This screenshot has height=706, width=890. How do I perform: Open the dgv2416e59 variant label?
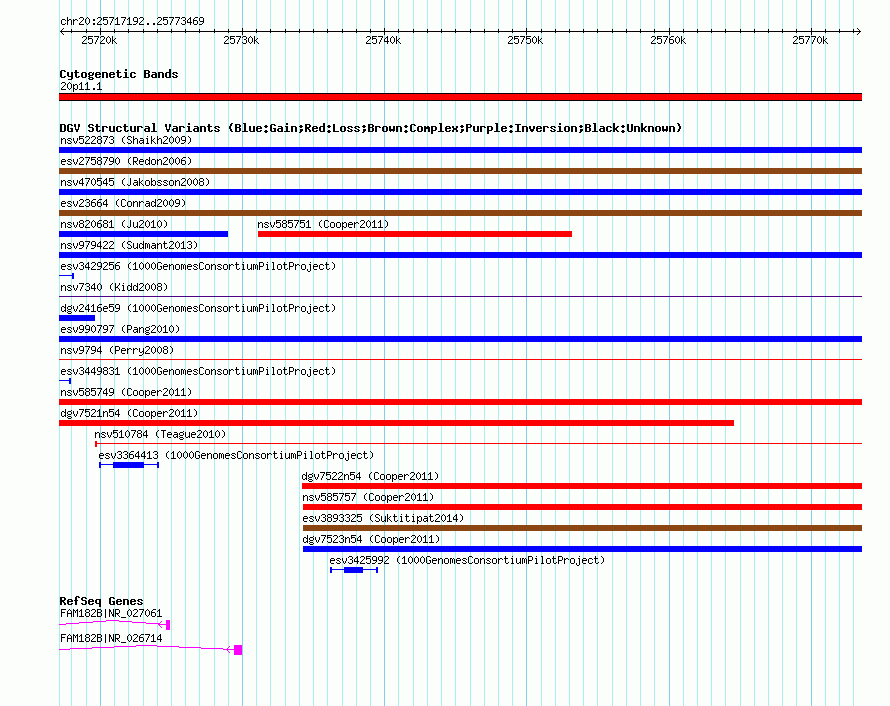pyautogui.click(x=198, y=308)
